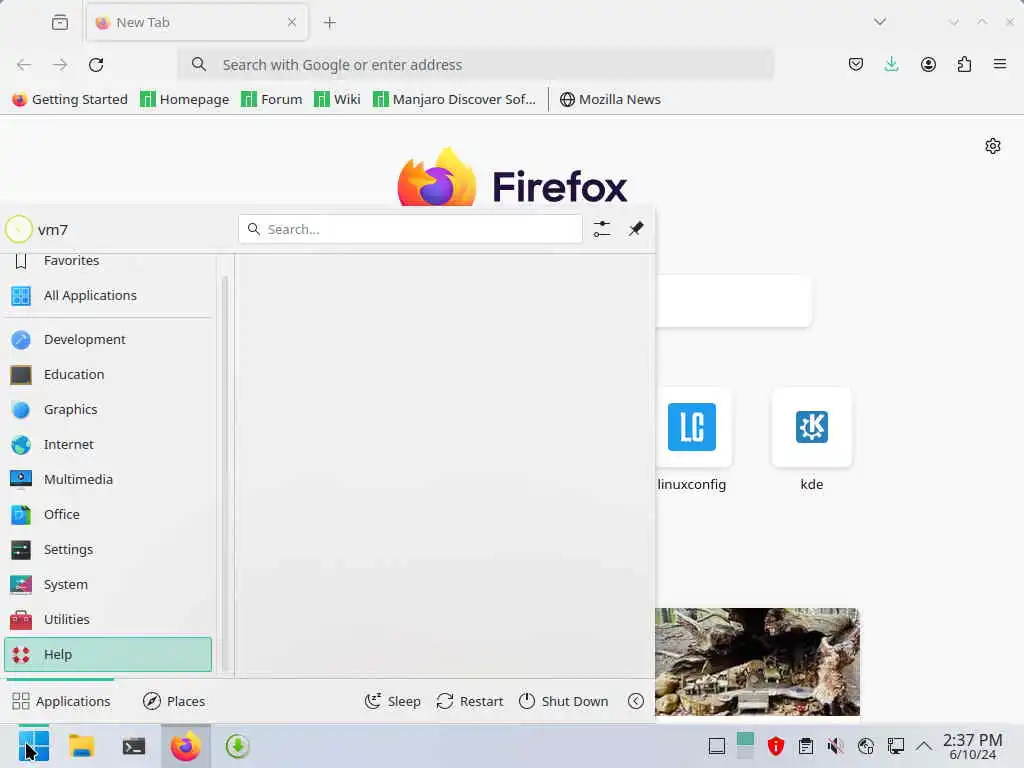This screenshot has width=1024, height=768.
Task: Open the Education category
Action: [x=108, y=375]
